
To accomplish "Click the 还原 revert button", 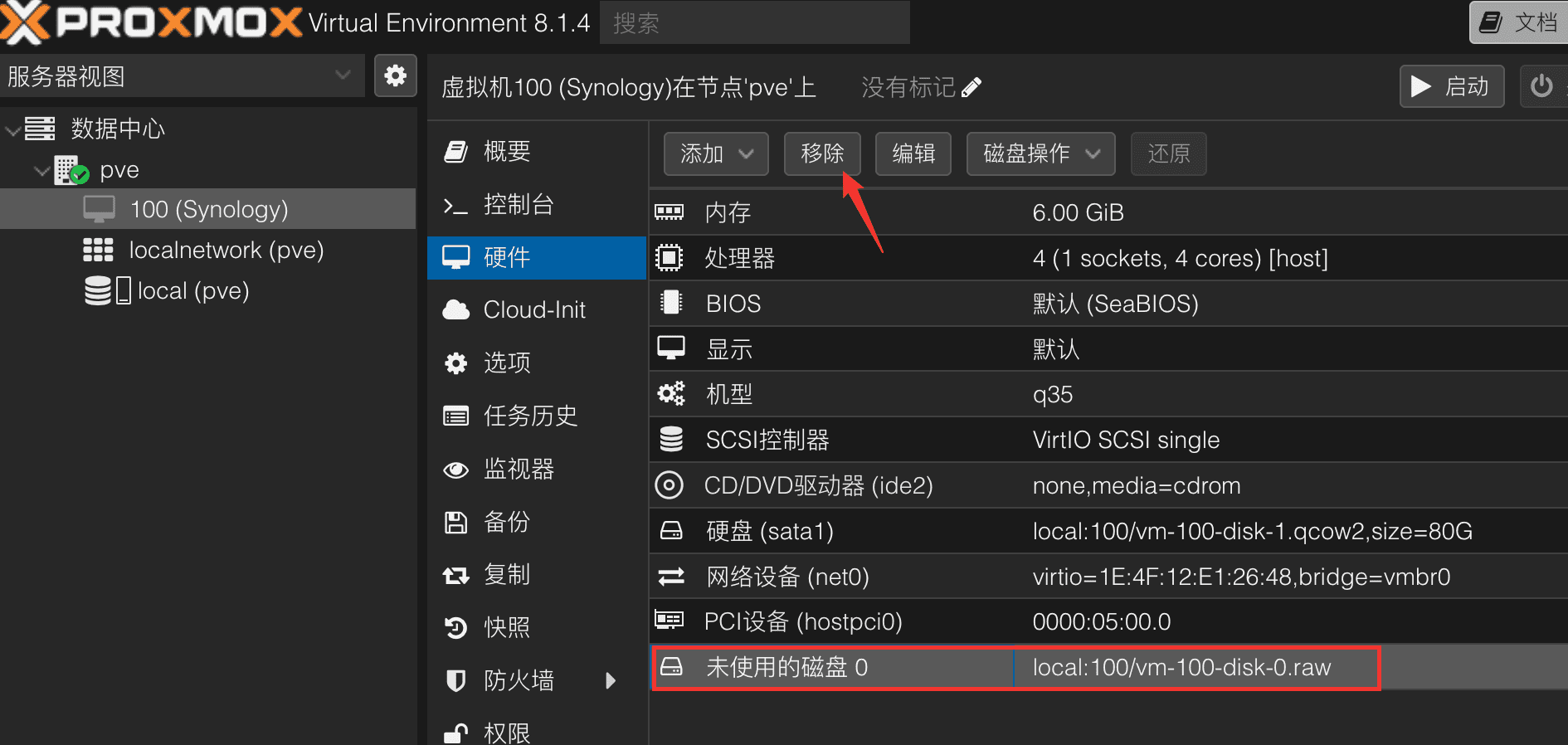I will pos(1169,153).
